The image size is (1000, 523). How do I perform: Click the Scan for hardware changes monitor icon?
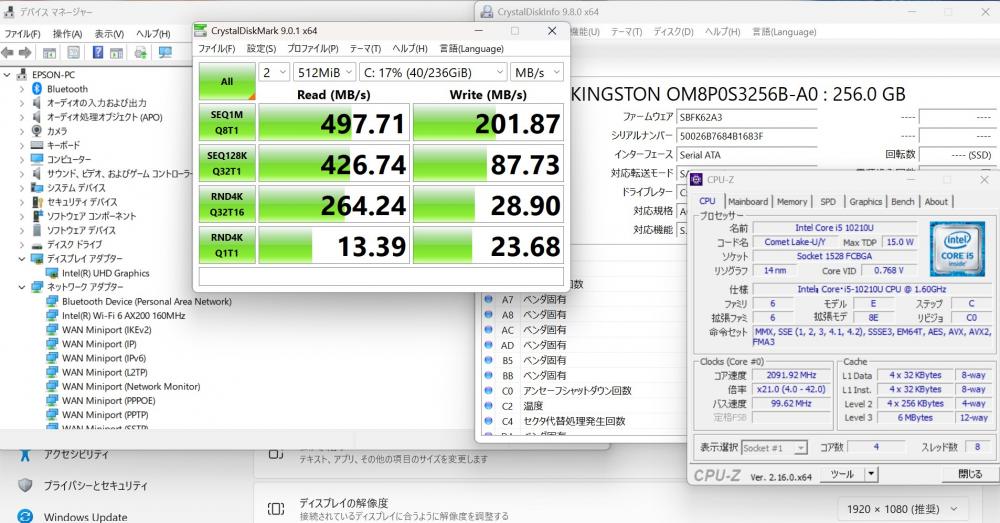click(x=165, y=52)
